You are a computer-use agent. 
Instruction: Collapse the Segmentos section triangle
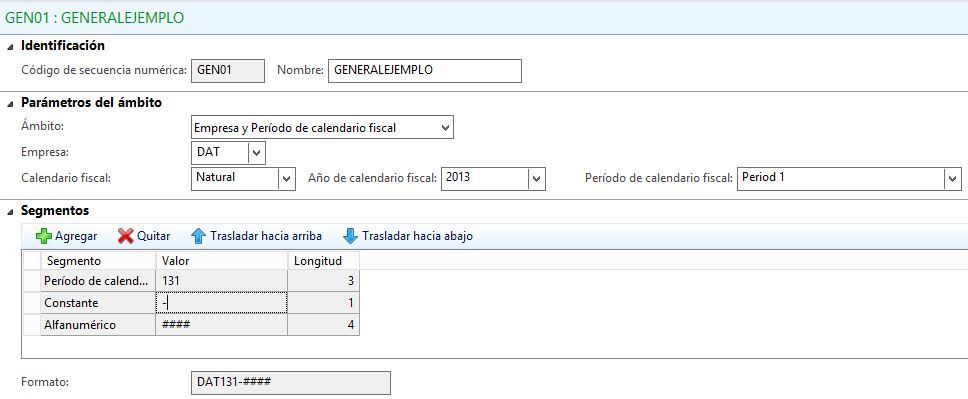click(x=10, y=212)
